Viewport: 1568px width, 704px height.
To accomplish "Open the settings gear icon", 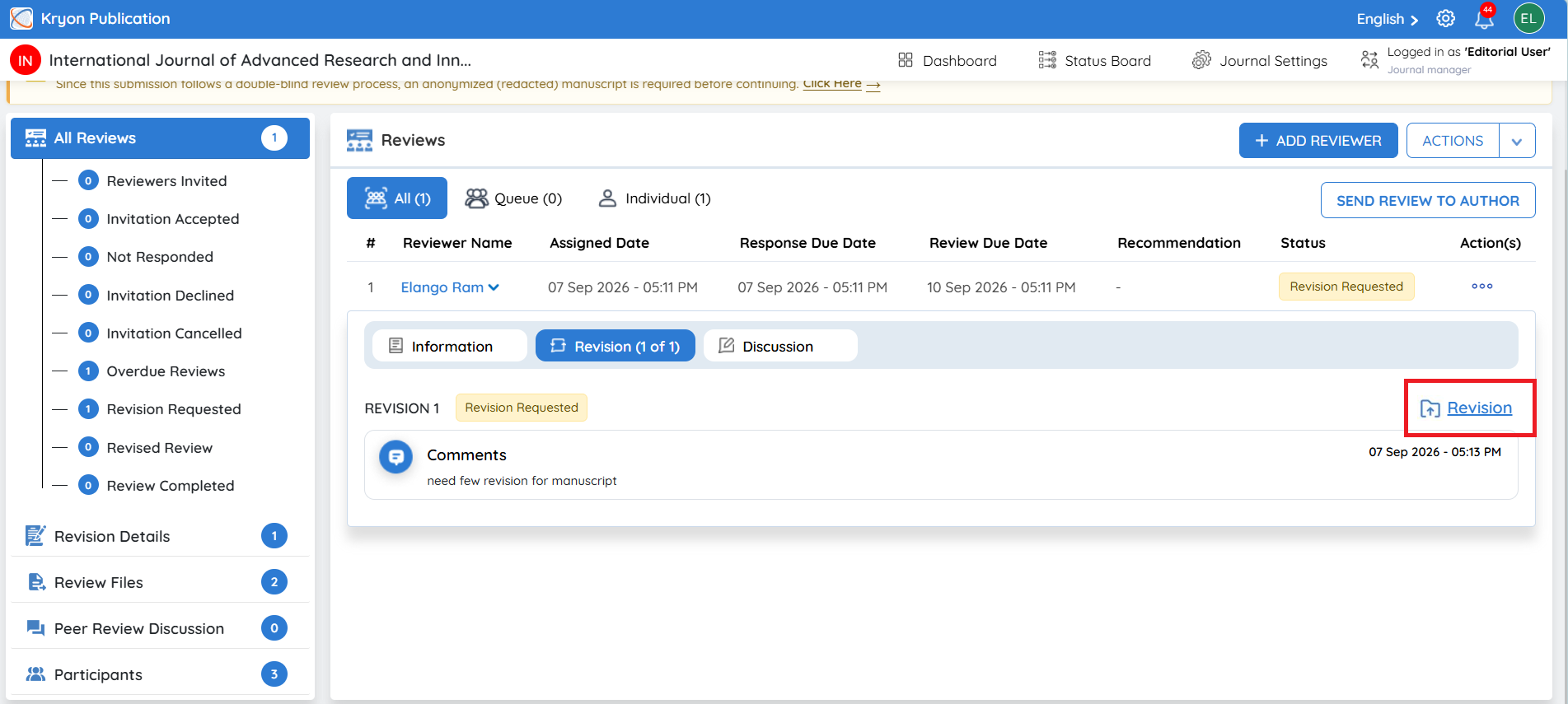I will (x=1445, y=18).
